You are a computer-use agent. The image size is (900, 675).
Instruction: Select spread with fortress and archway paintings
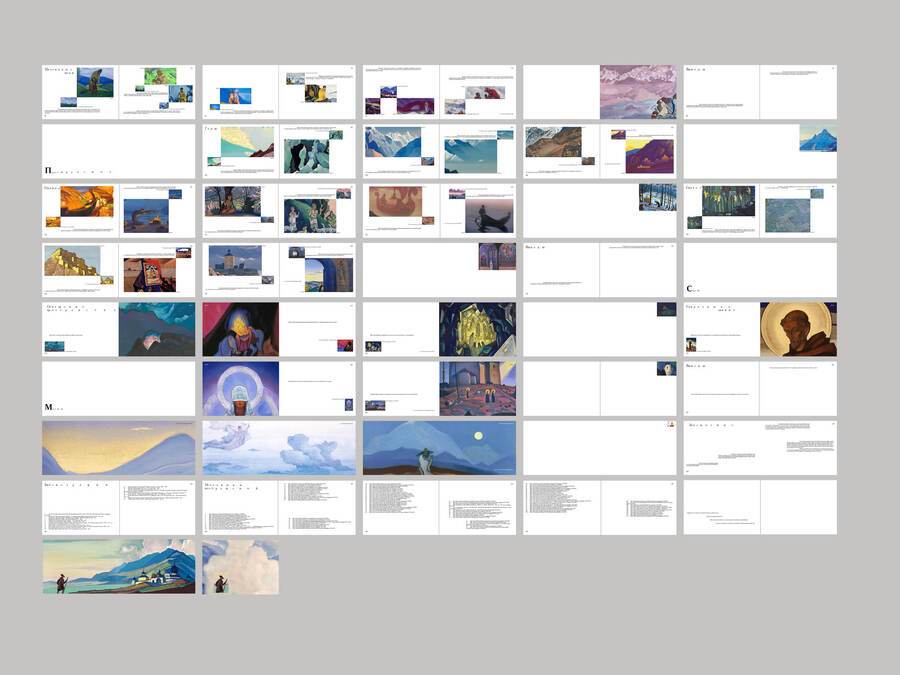[x=279, y=270]
